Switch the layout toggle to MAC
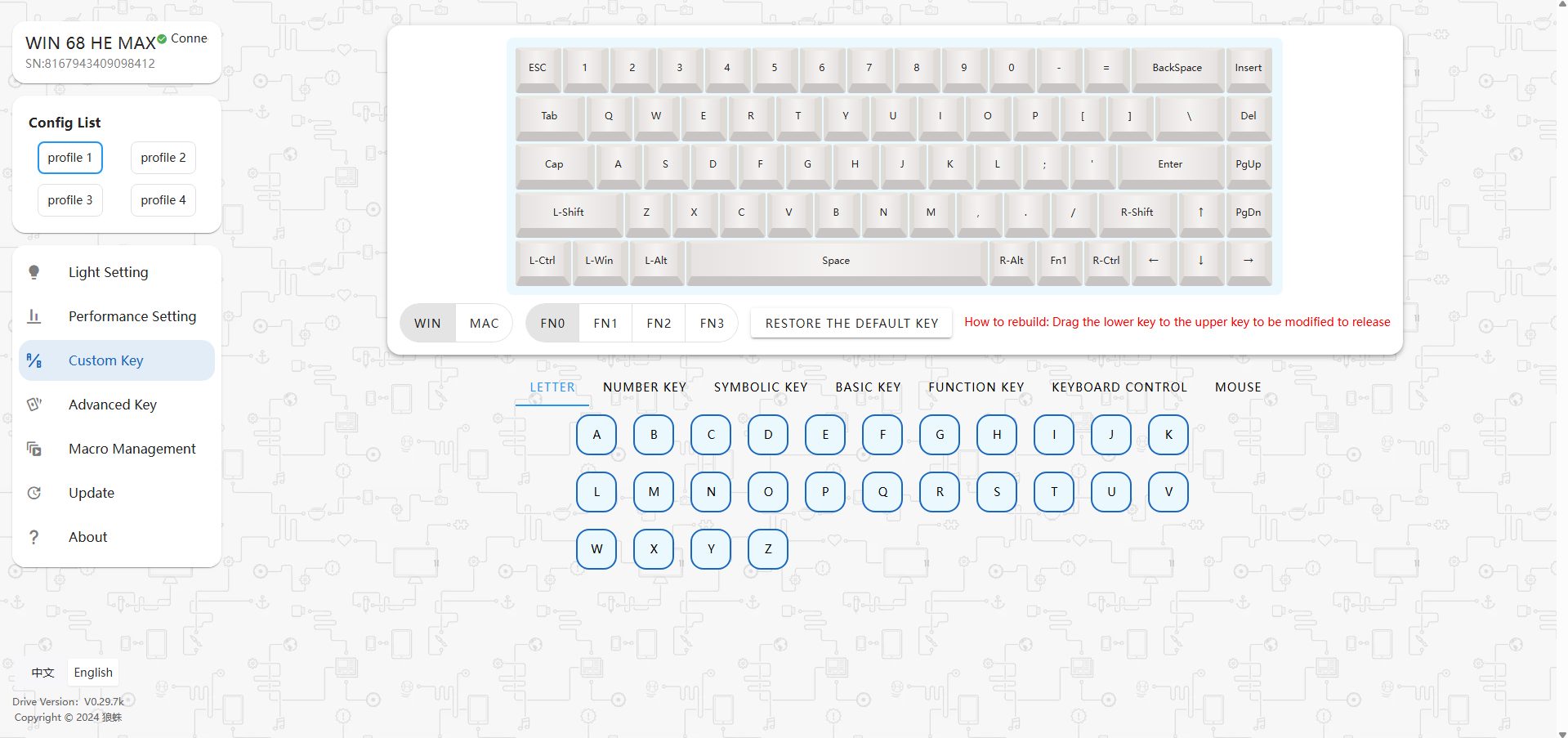 click(484, 324)
